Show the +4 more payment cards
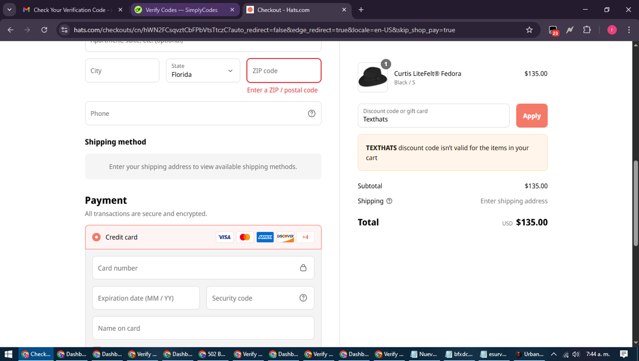Image resolution: width=639 pixels, height=361 pixels. coord(305,237)
